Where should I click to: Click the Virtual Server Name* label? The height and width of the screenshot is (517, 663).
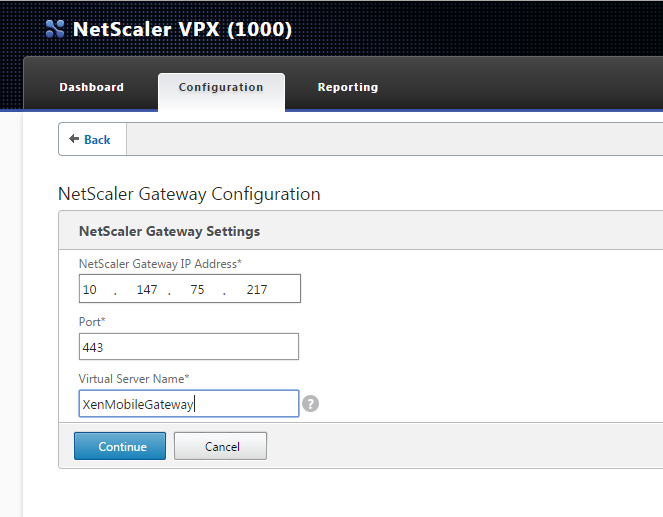(134, 379)
